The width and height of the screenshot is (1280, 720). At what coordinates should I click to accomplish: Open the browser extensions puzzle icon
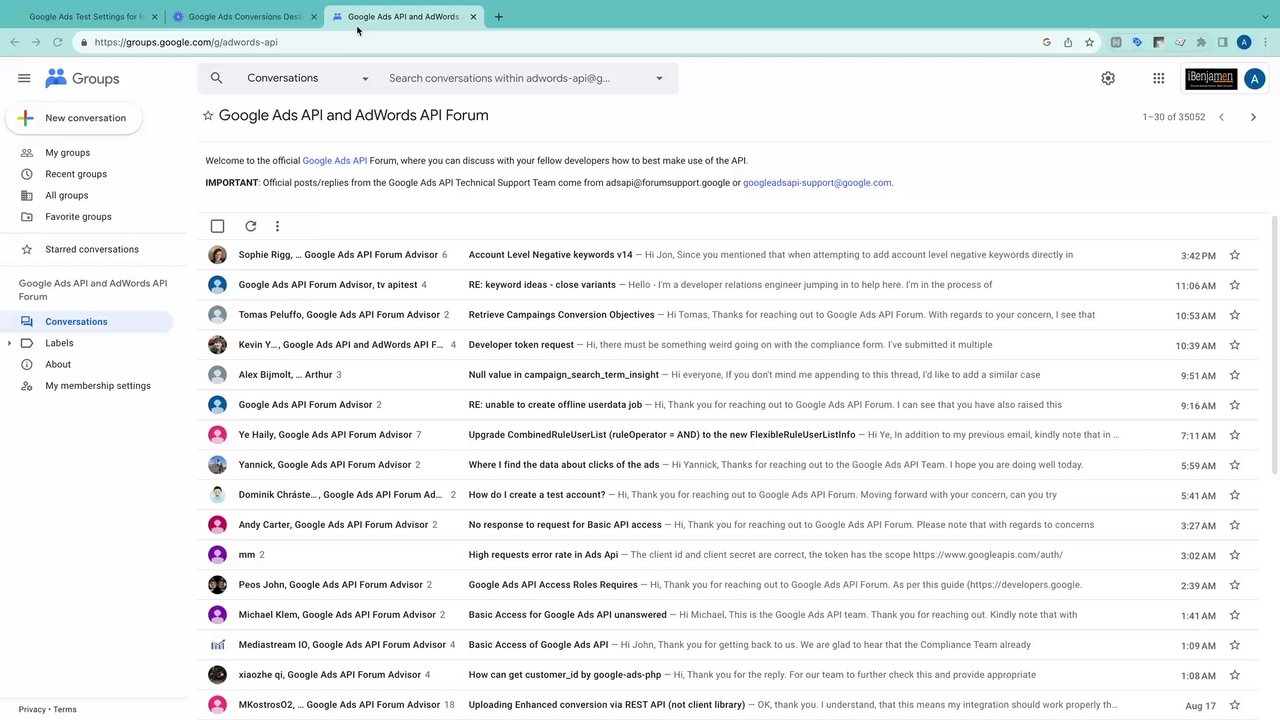click(x=1201, y=42)
